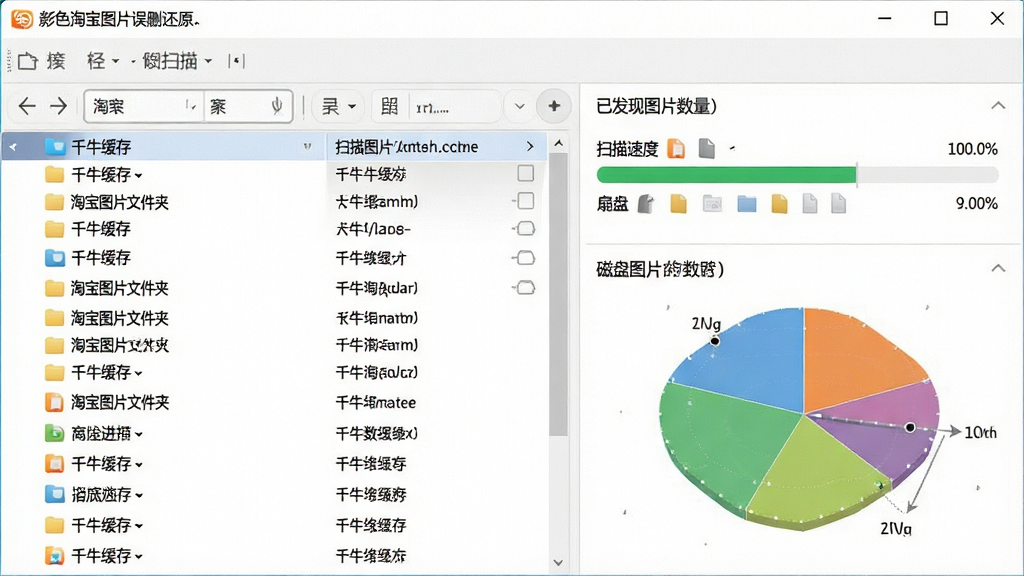Click the round chevron-down button beside plus
The width and height of the screenshot is (1024, 576).
click(520, 106)
